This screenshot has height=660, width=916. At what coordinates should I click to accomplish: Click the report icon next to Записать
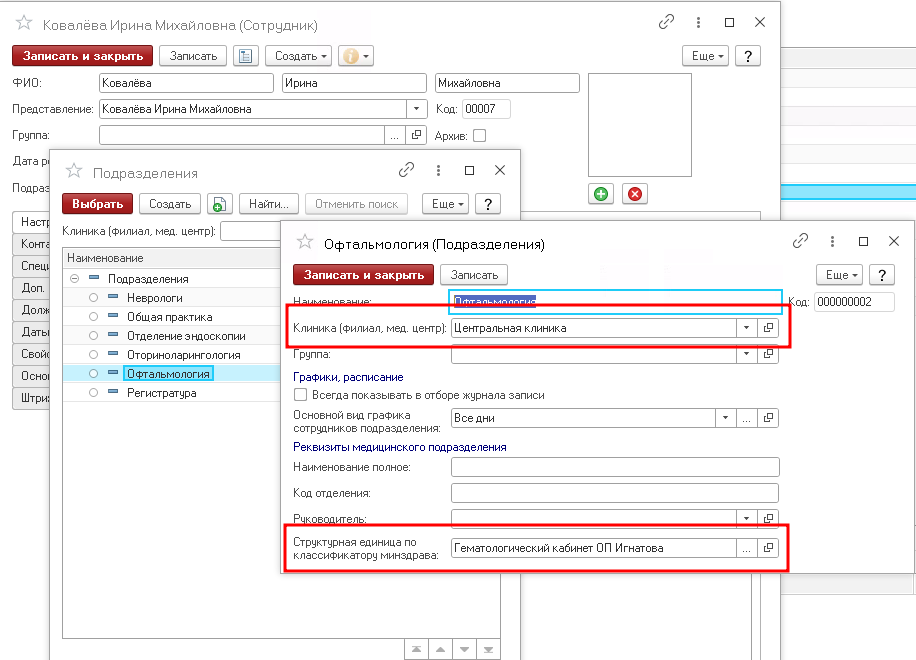coord(245,56)
